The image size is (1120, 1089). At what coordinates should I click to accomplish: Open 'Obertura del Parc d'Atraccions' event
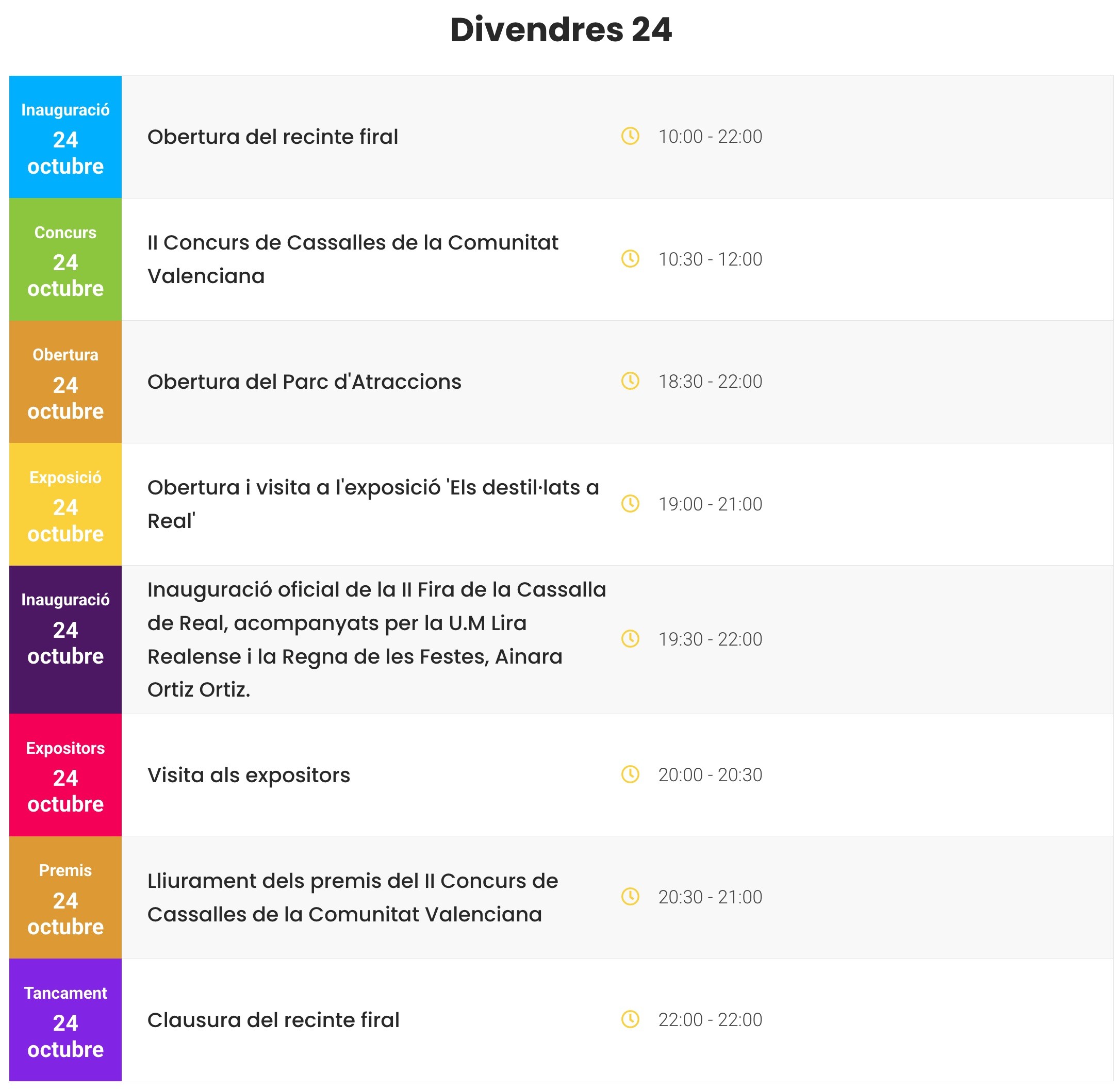(304, 382)
